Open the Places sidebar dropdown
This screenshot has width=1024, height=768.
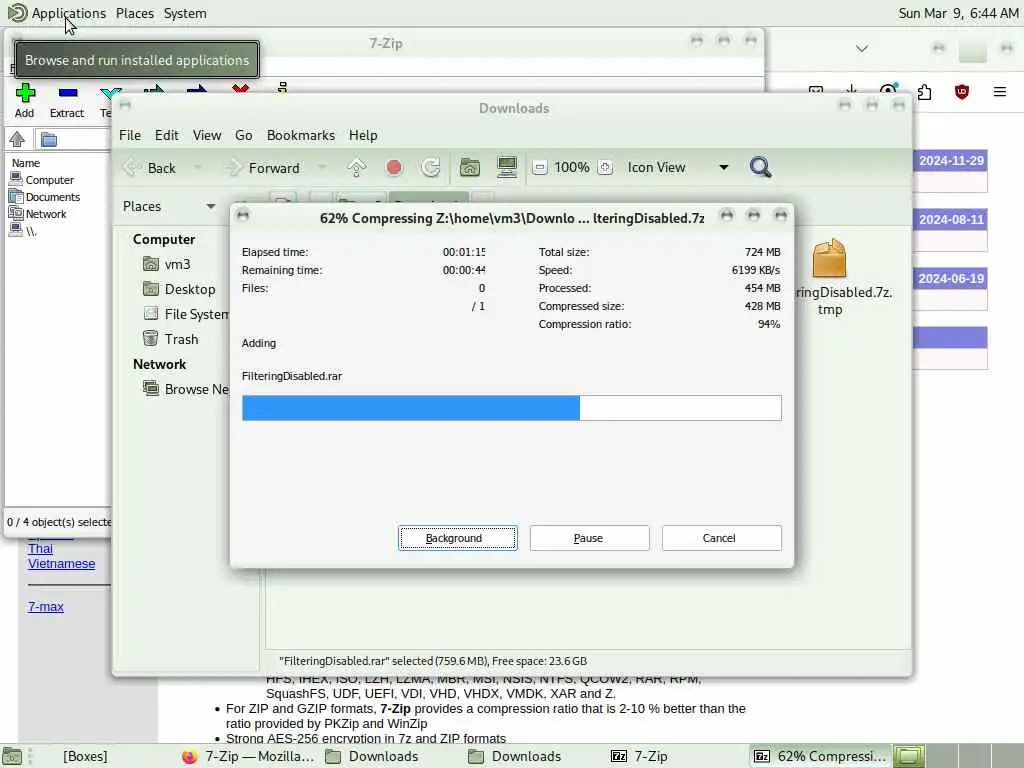pyautogui.click(x=210, y=206)
